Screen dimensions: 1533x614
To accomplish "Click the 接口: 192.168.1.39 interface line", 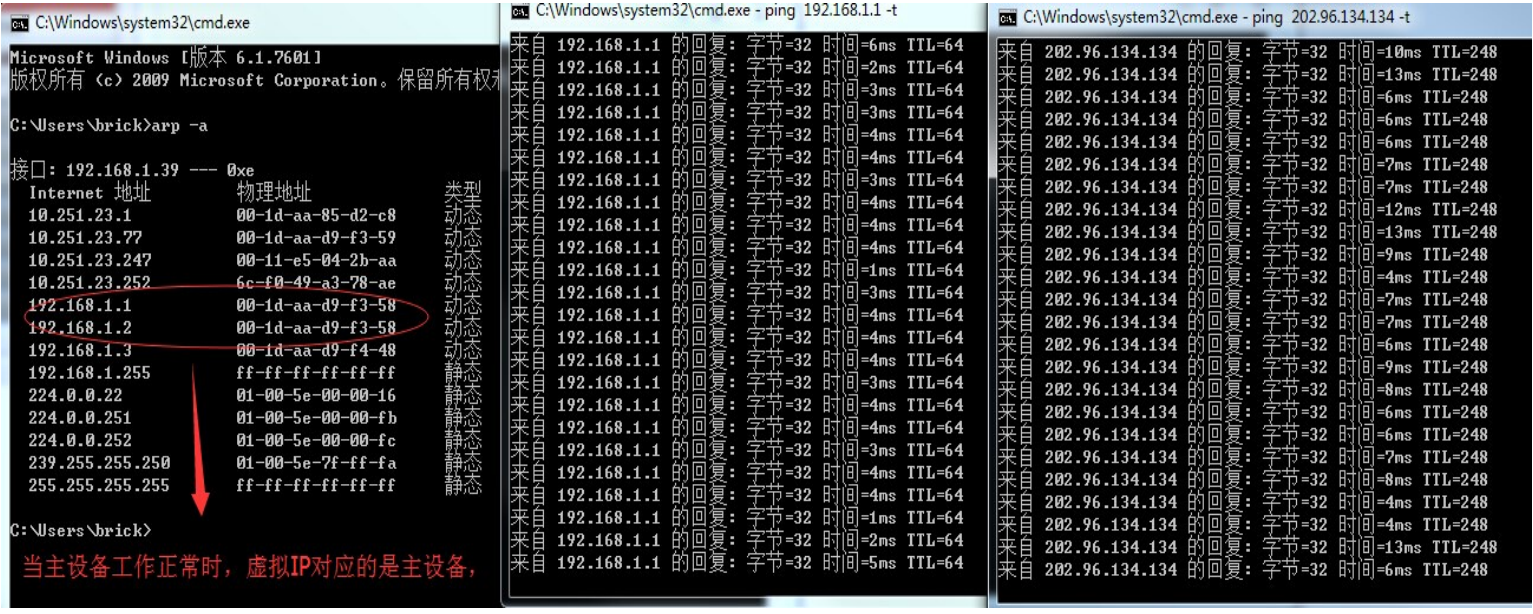I will coord(132,170).
